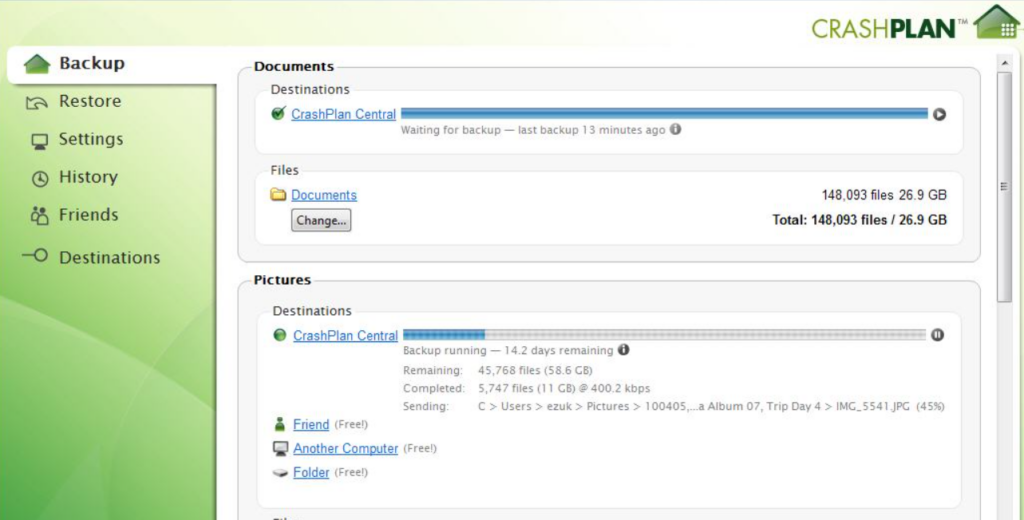Click the vertical scrollbar thumb
This screenshot has height=520, width=1024.
coord(1004,187)
